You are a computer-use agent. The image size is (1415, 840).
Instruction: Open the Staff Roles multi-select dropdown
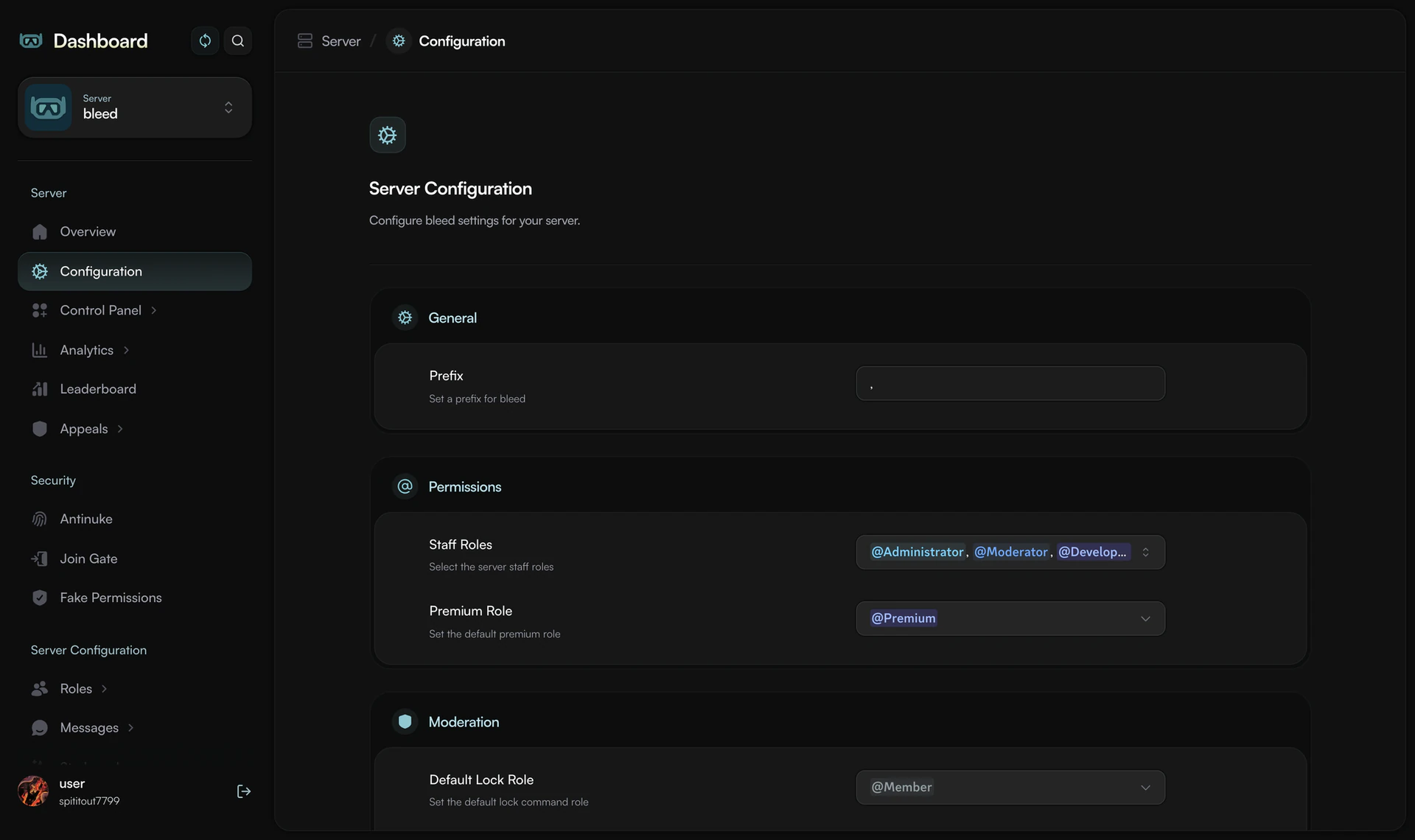1010,553
